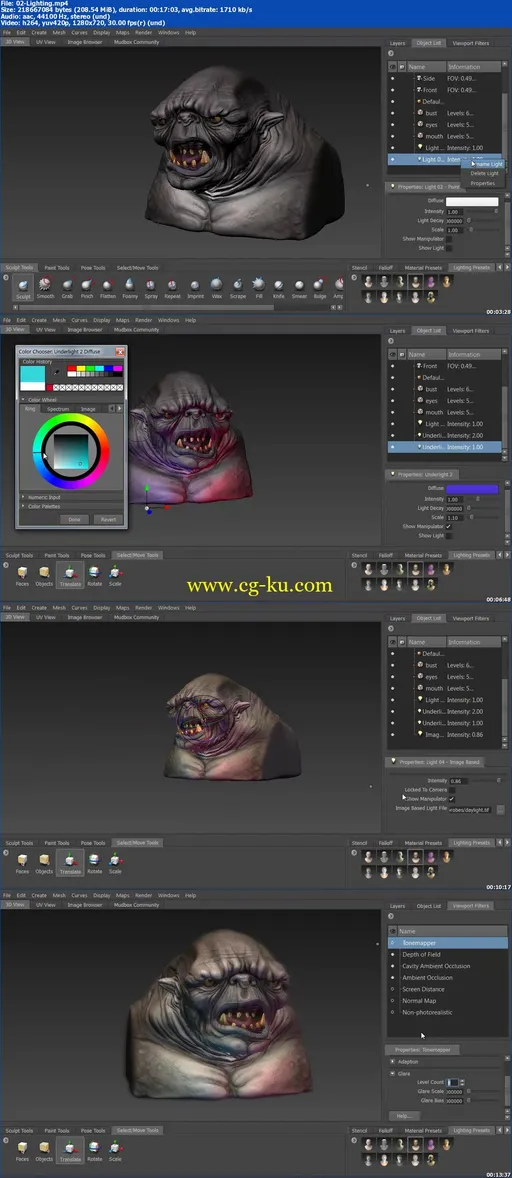Select the Side camera row in Object List
Image resolution: width=512 pixels, height=1178 pixels.
point(444,78)
